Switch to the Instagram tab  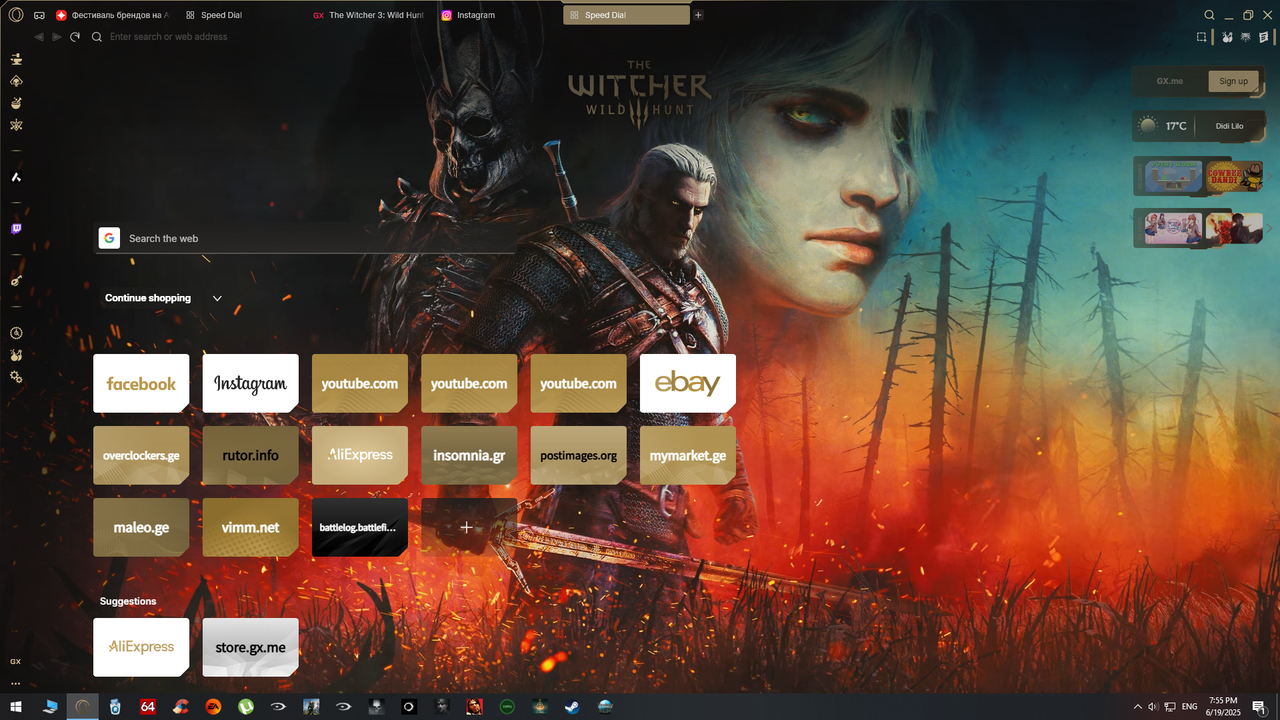498,15
